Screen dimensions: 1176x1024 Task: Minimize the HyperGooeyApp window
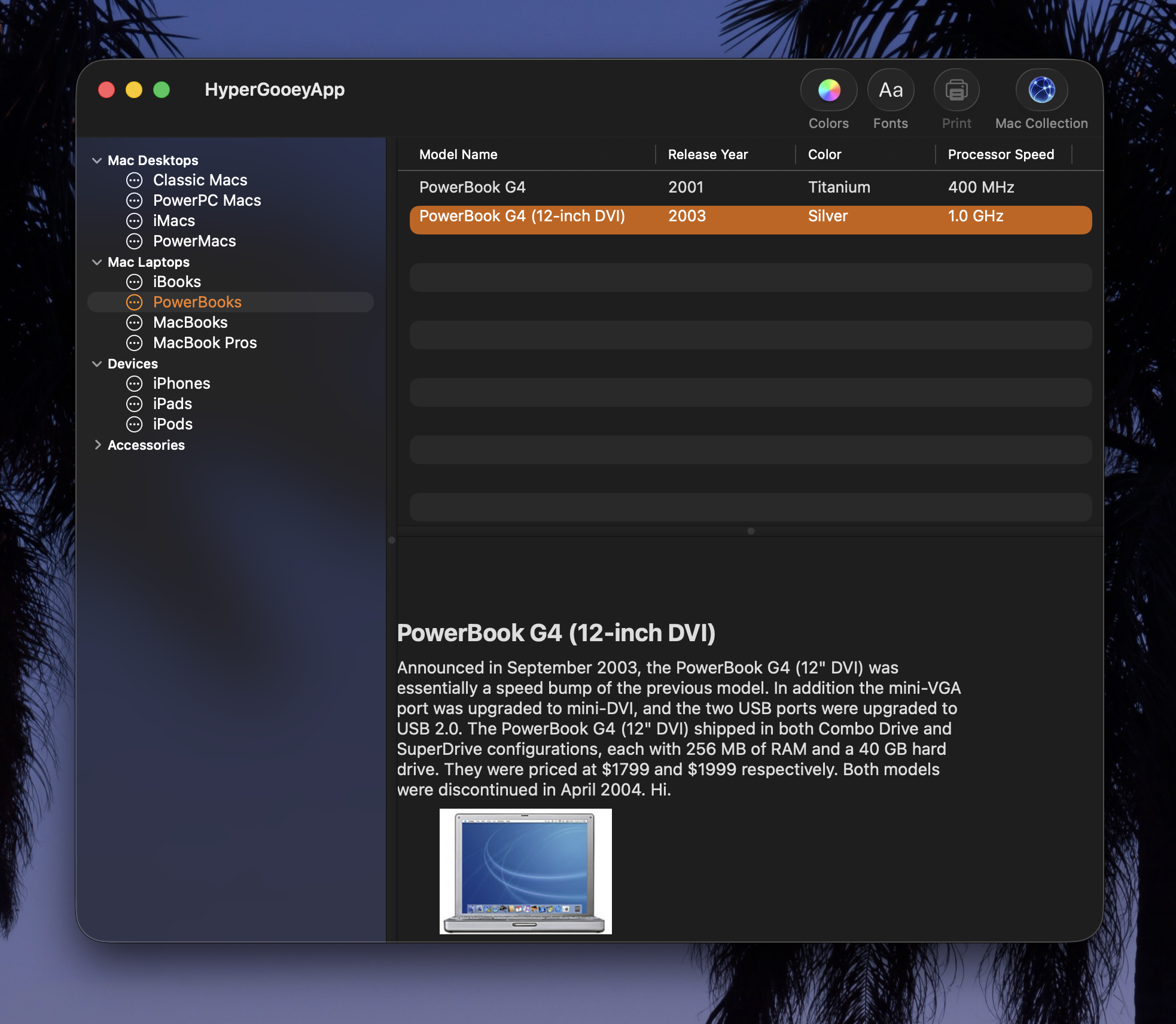pos(134,90)
